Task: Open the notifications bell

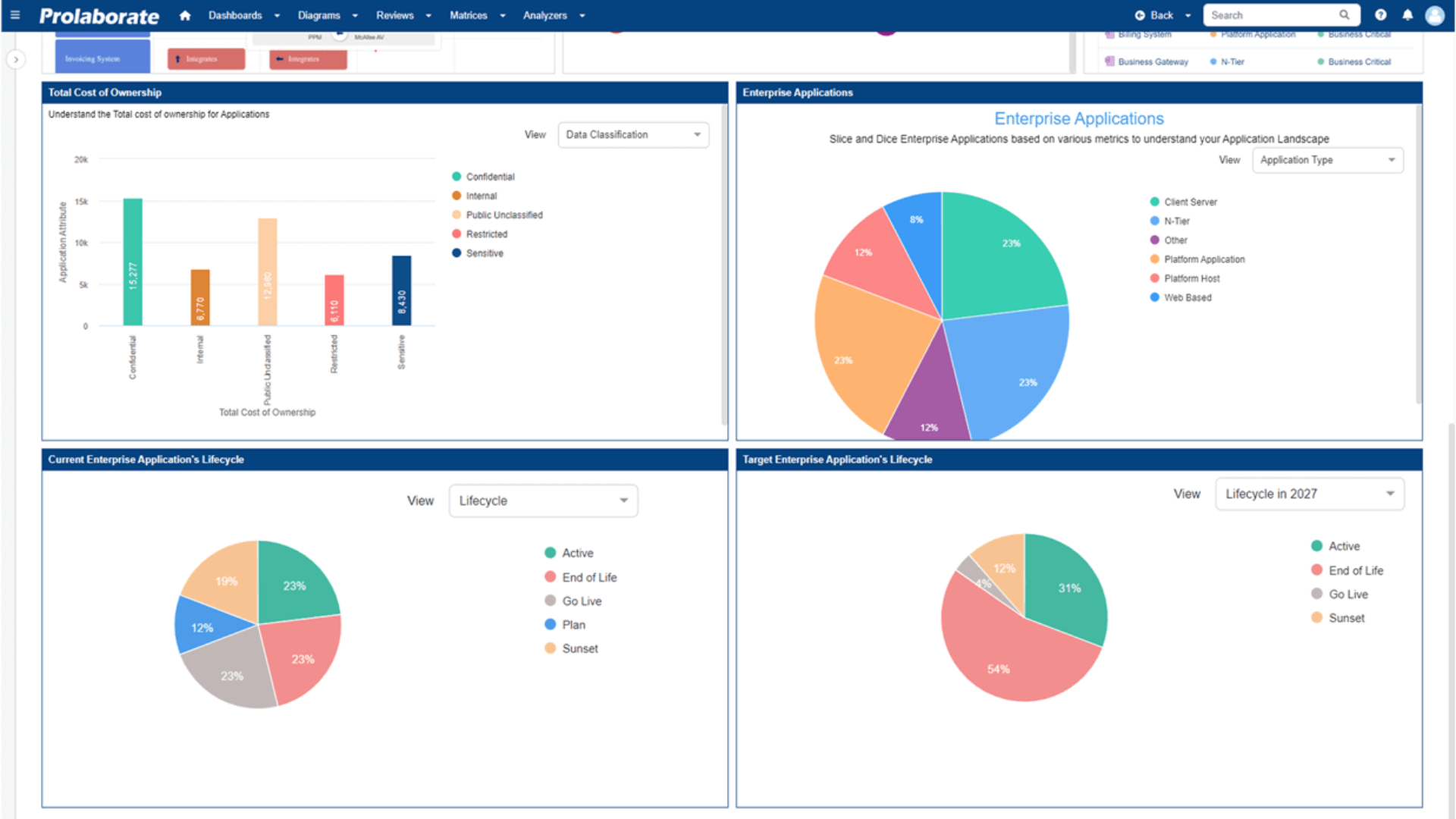Action: 1408,15
